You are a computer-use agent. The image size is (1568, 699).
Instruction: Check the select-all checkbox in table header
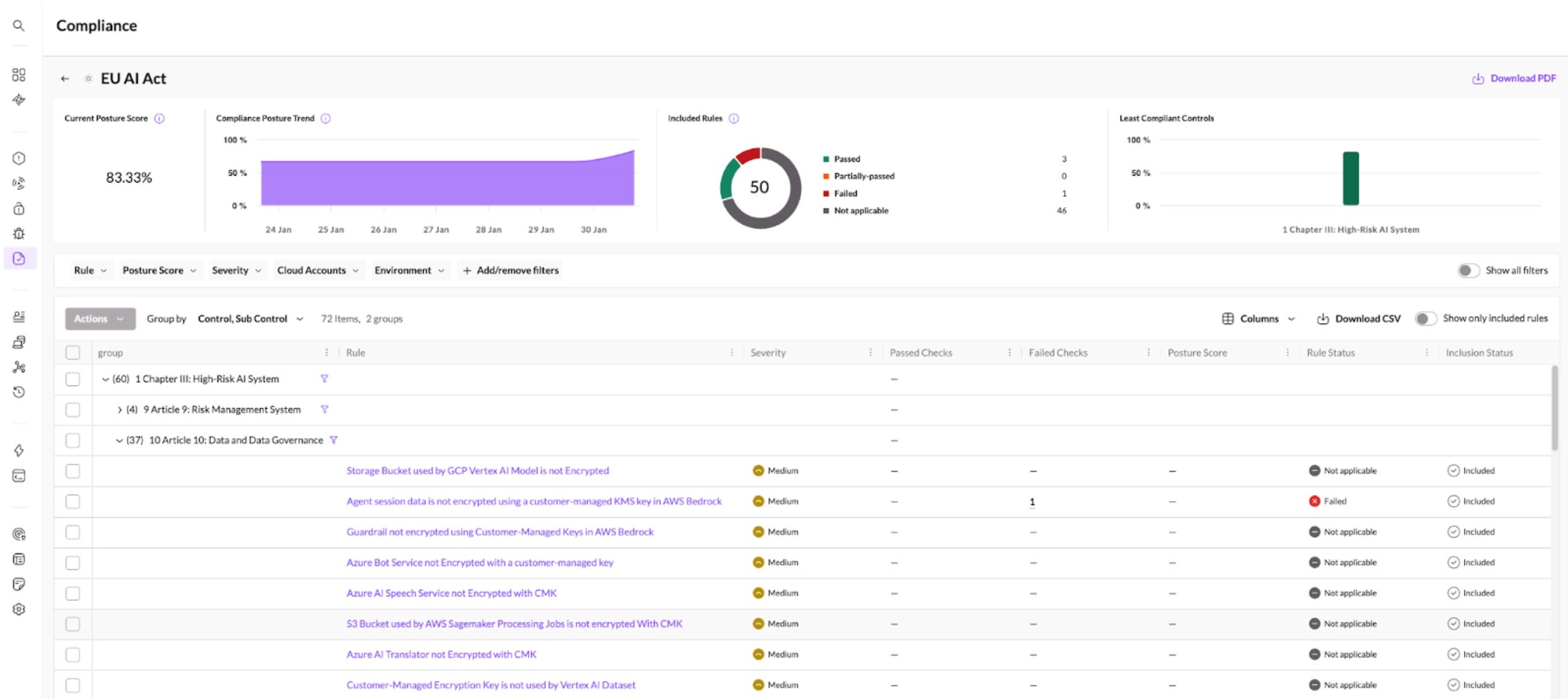coord(73,353)
